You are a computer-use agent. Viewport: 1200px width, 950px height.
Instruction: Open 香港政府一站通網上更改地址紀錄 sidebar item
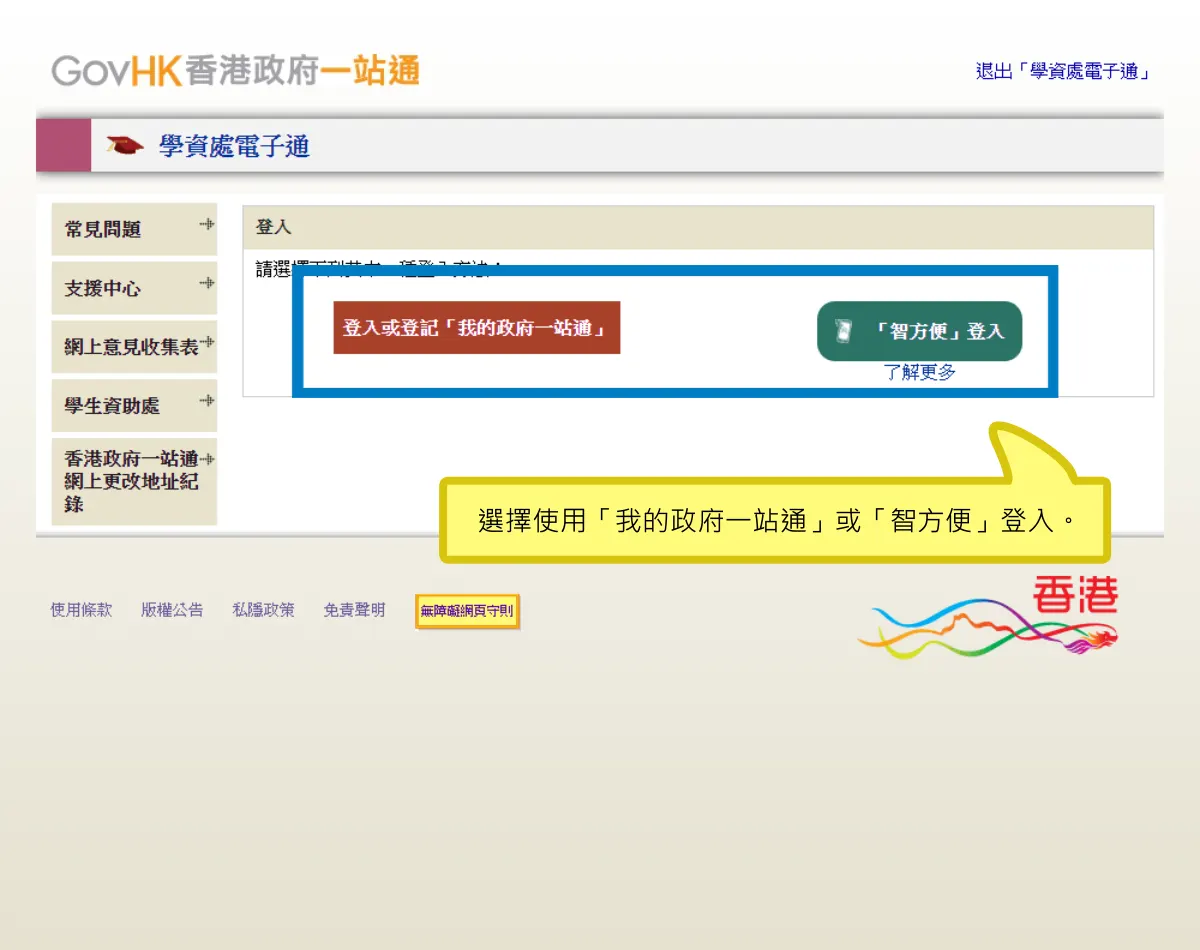click(134, 481)
